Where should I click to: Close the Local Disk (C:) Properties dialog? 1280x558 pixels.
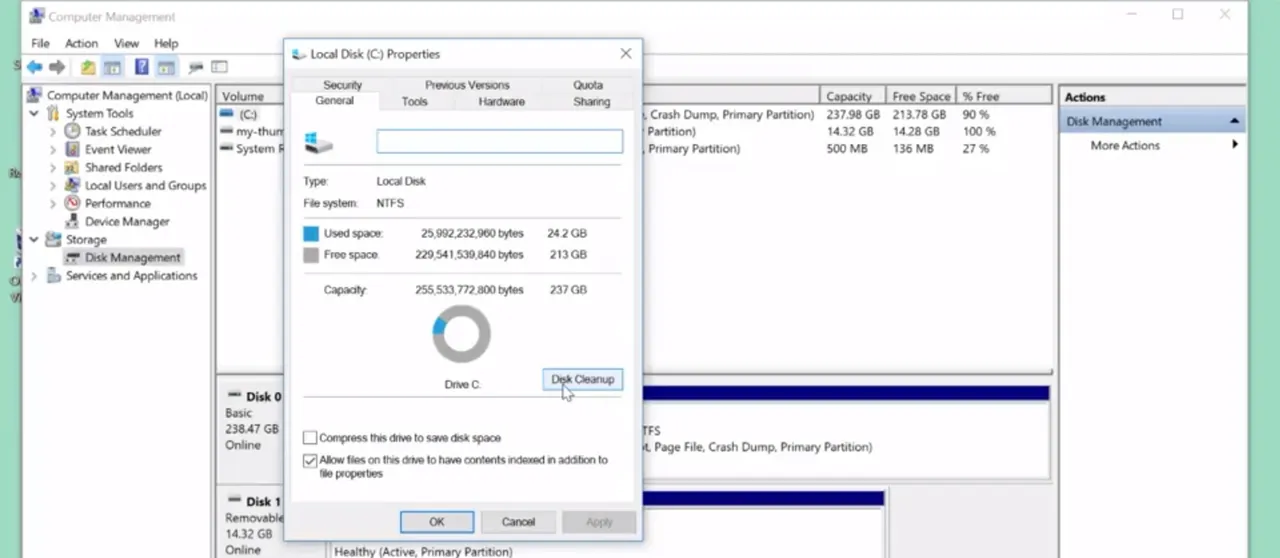(626, 53)
